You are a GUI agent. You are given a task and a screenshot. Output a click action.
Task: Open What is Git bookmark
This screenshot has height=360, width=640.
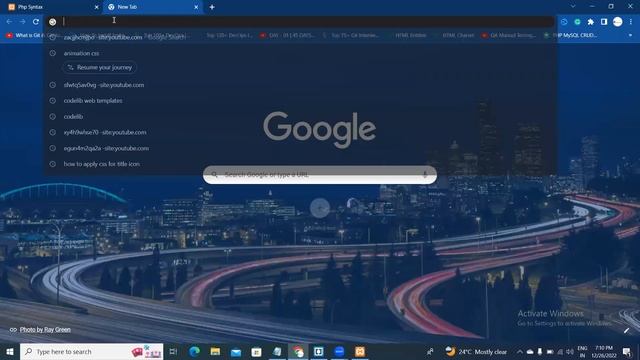click(x=24, y=36)
